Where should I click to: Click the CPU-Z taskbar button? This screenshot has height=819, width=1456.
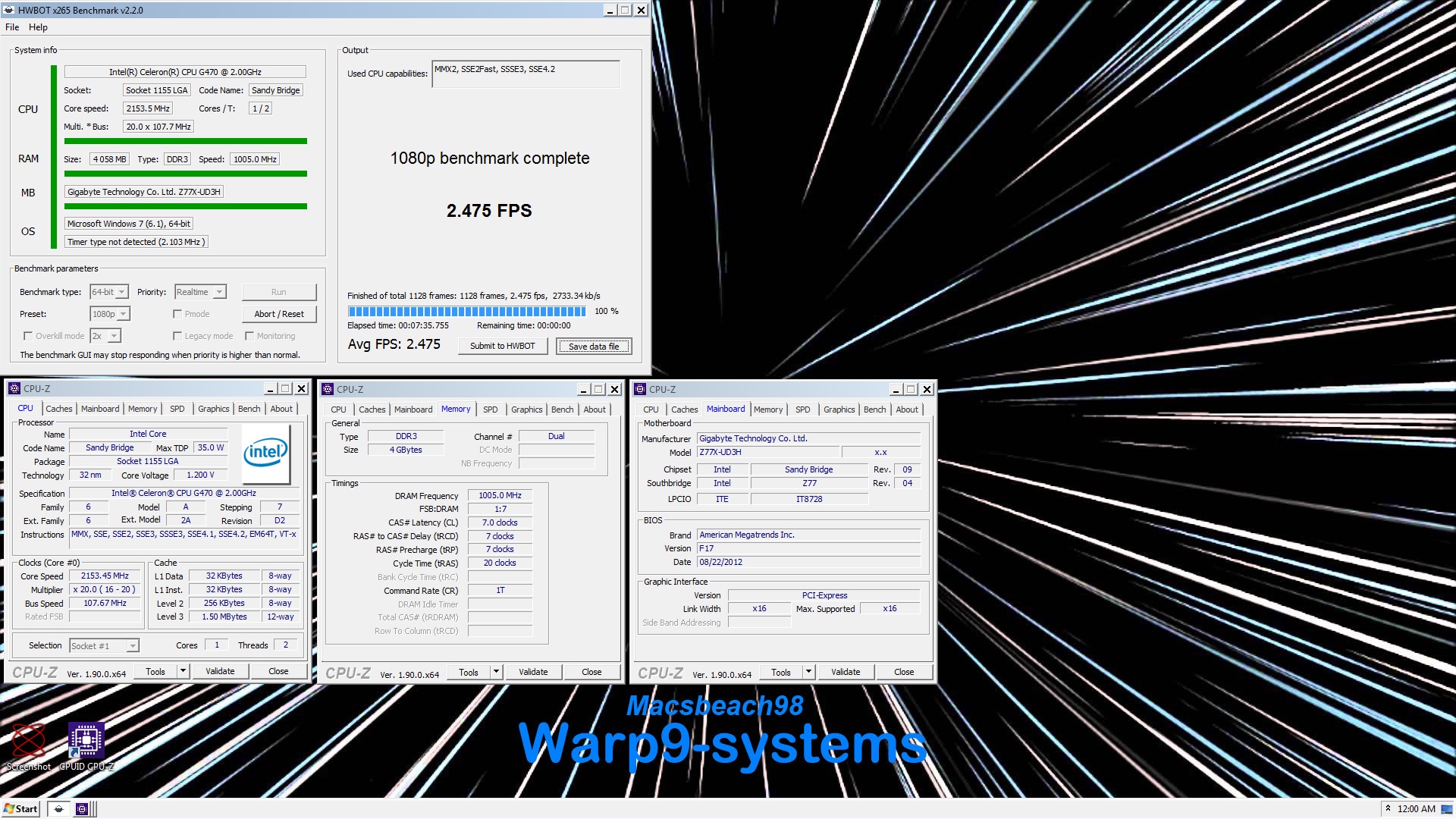(x=83, y=808)
